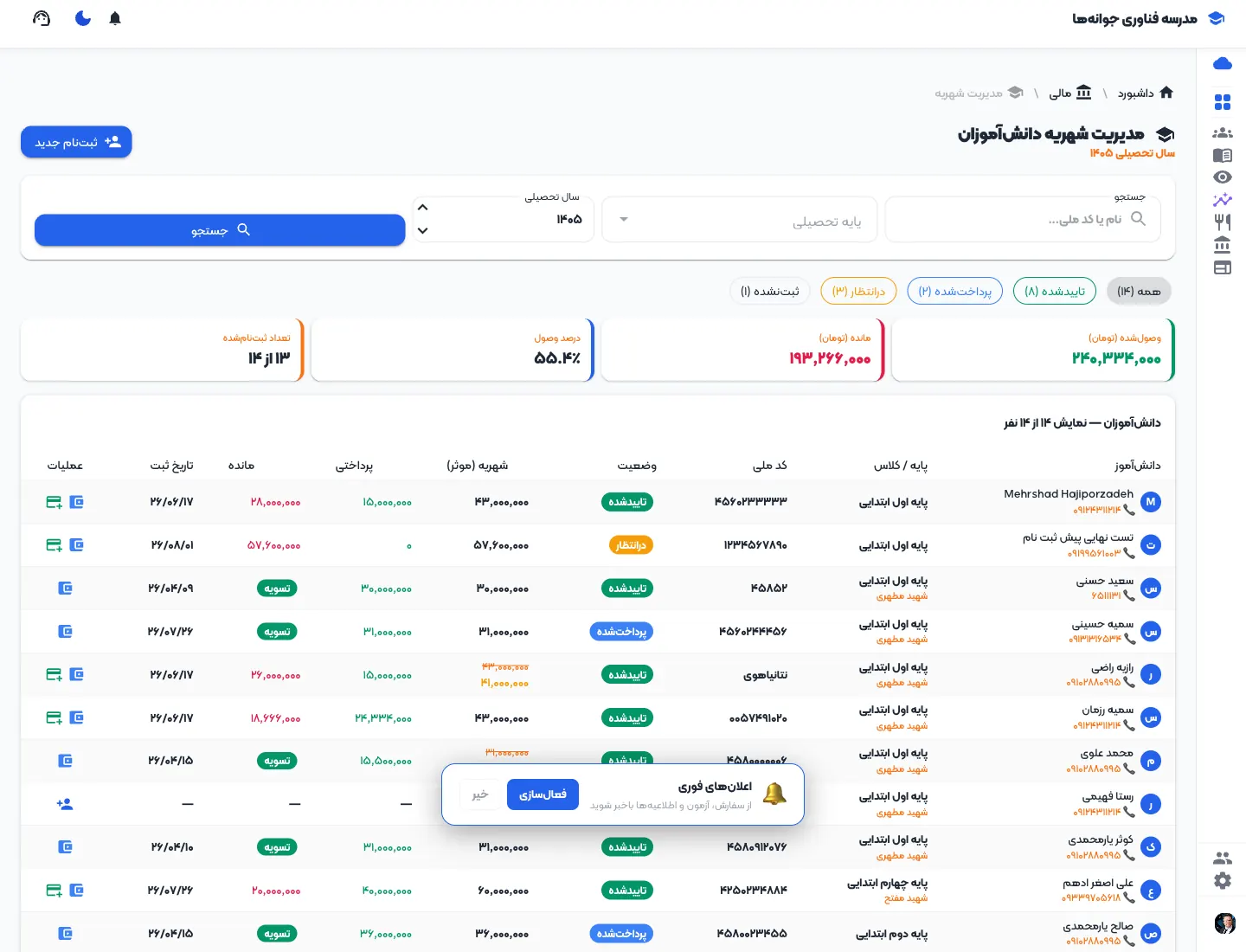This screenshot has width=1246, height=952.
Task: Open support headset icon in top bar
Action: 42,18
